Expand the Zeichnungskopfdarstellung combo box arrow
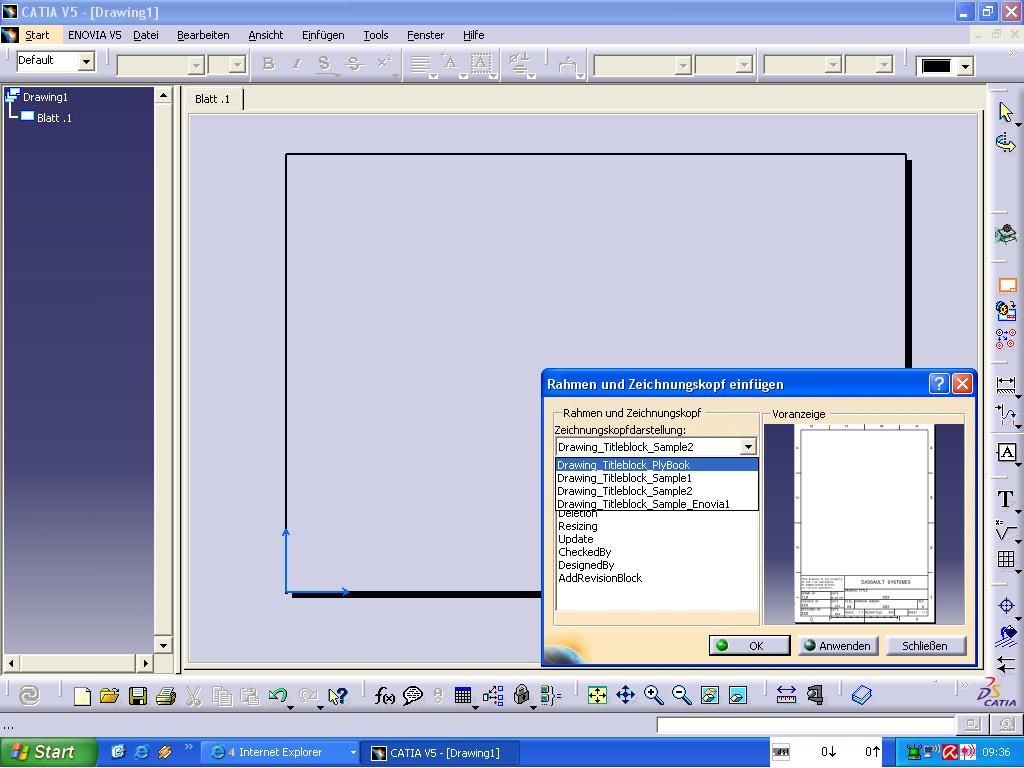The image size is (1024, 768). [x=748, y=447]
